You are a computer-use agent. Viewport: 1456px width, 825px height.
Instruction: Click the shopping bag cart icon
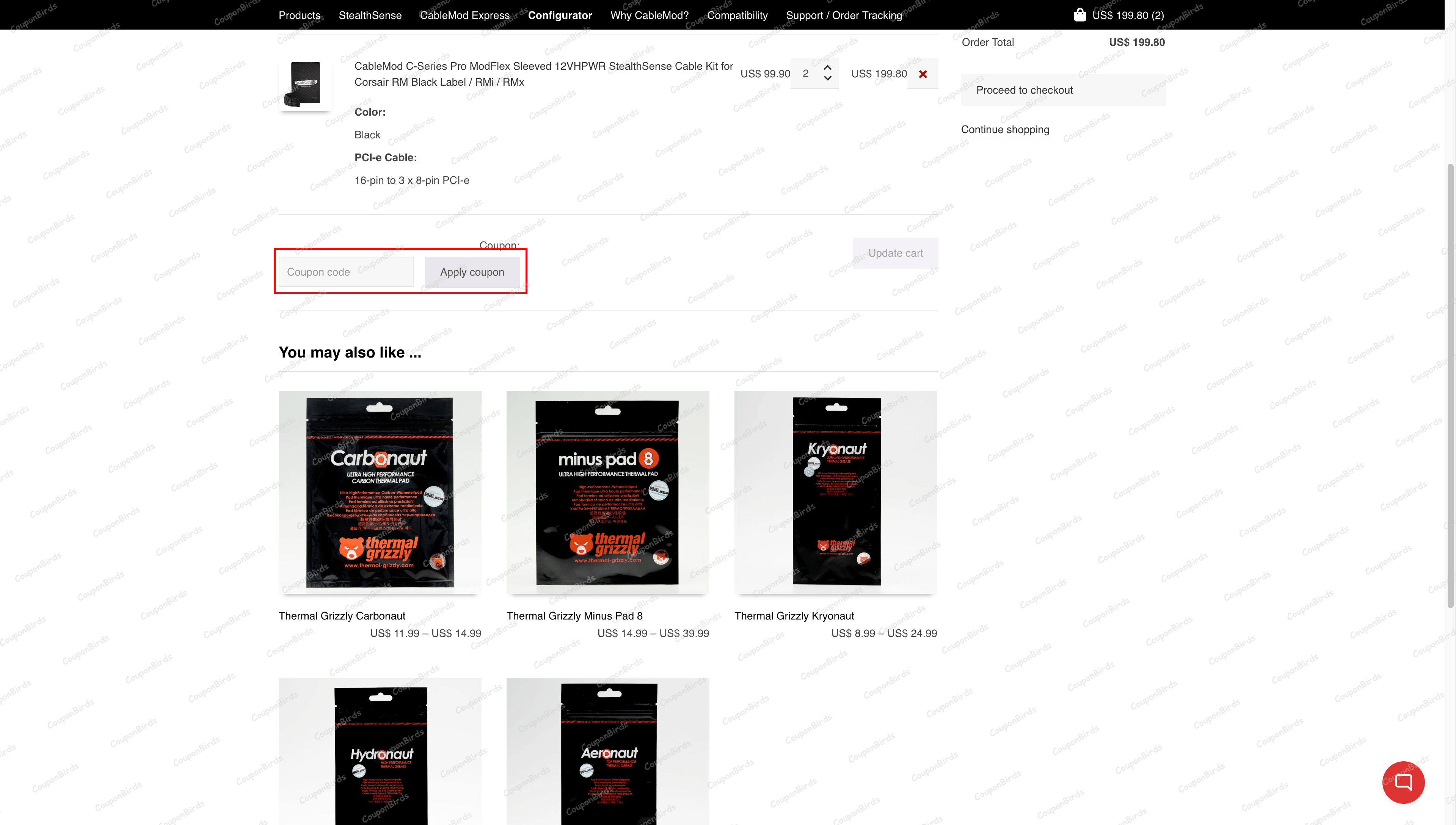1079,15
